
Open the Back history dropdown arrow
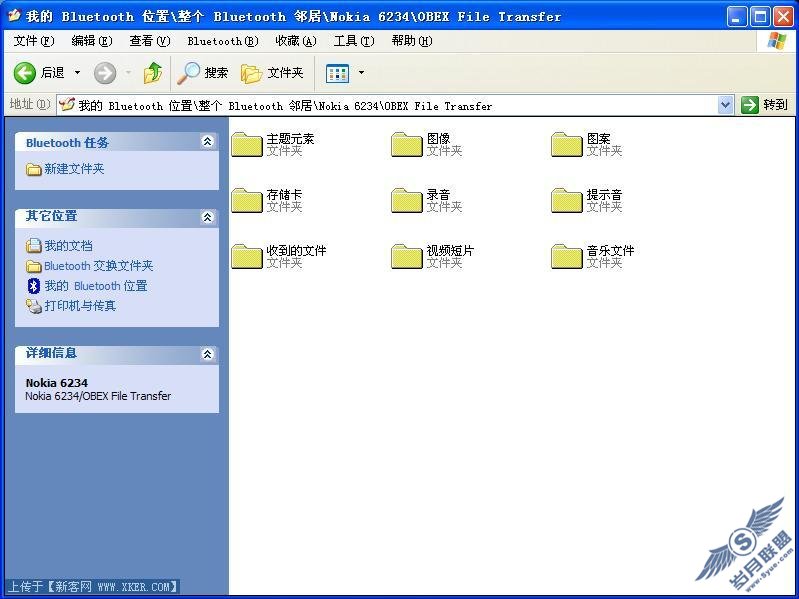(x=77, y=73)
